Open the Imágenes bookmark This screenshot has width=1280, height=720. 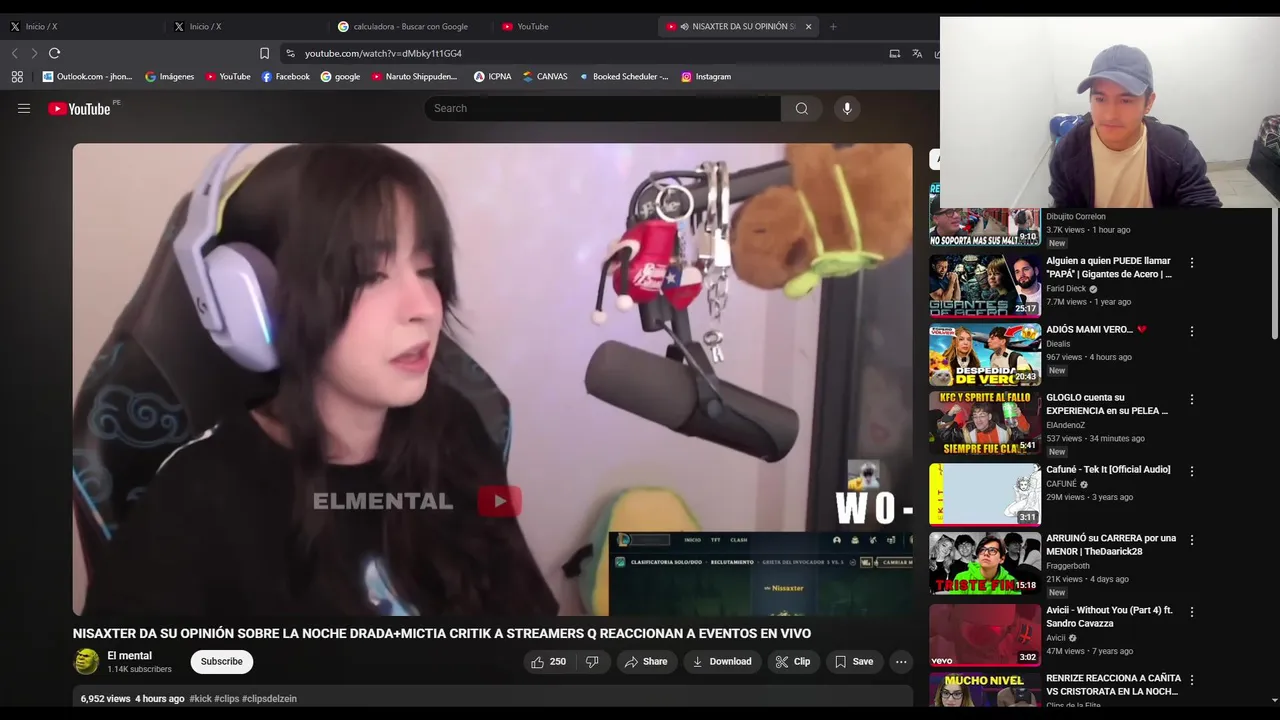point(170,76)
